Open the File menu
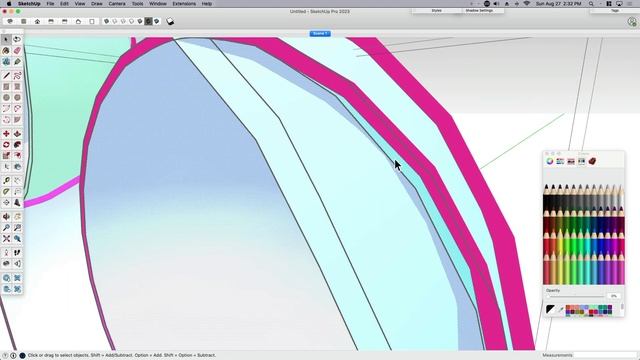Image resolution: width=640 pixels, height=360 pixels. click(x=50, y=4)
